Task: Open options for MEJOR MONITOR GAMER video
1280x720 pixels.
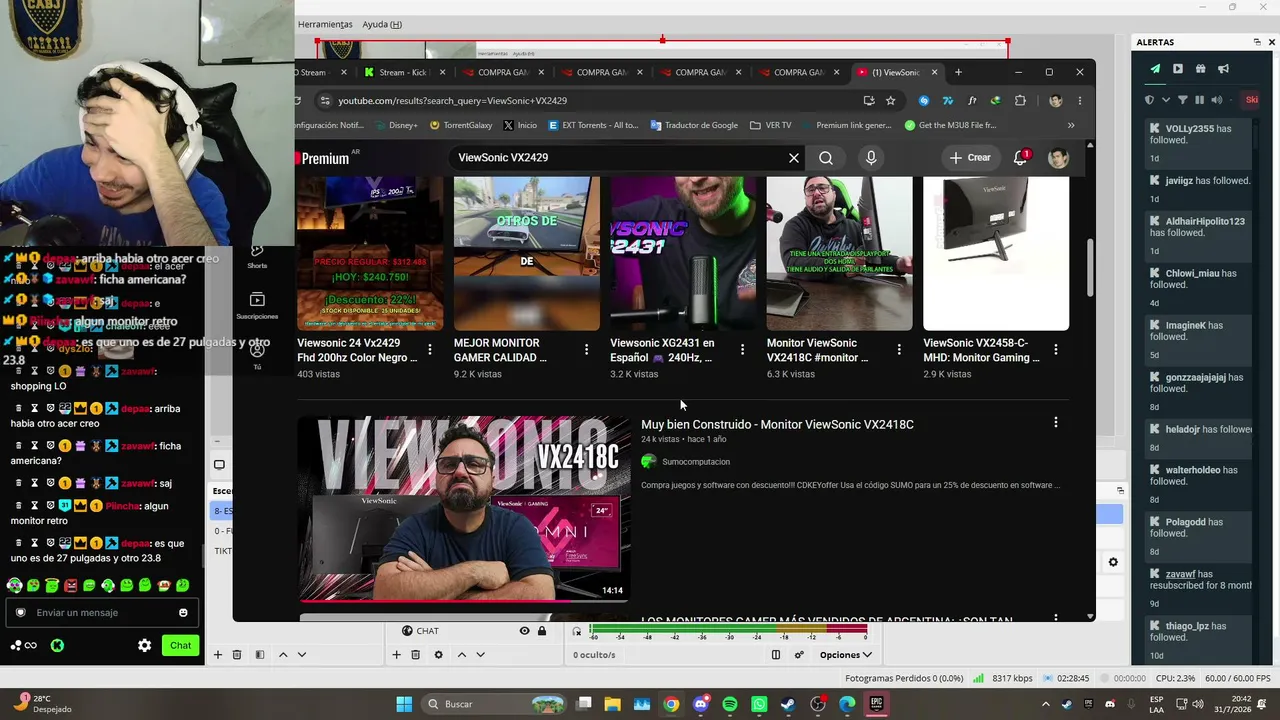Action: [586, 349]
